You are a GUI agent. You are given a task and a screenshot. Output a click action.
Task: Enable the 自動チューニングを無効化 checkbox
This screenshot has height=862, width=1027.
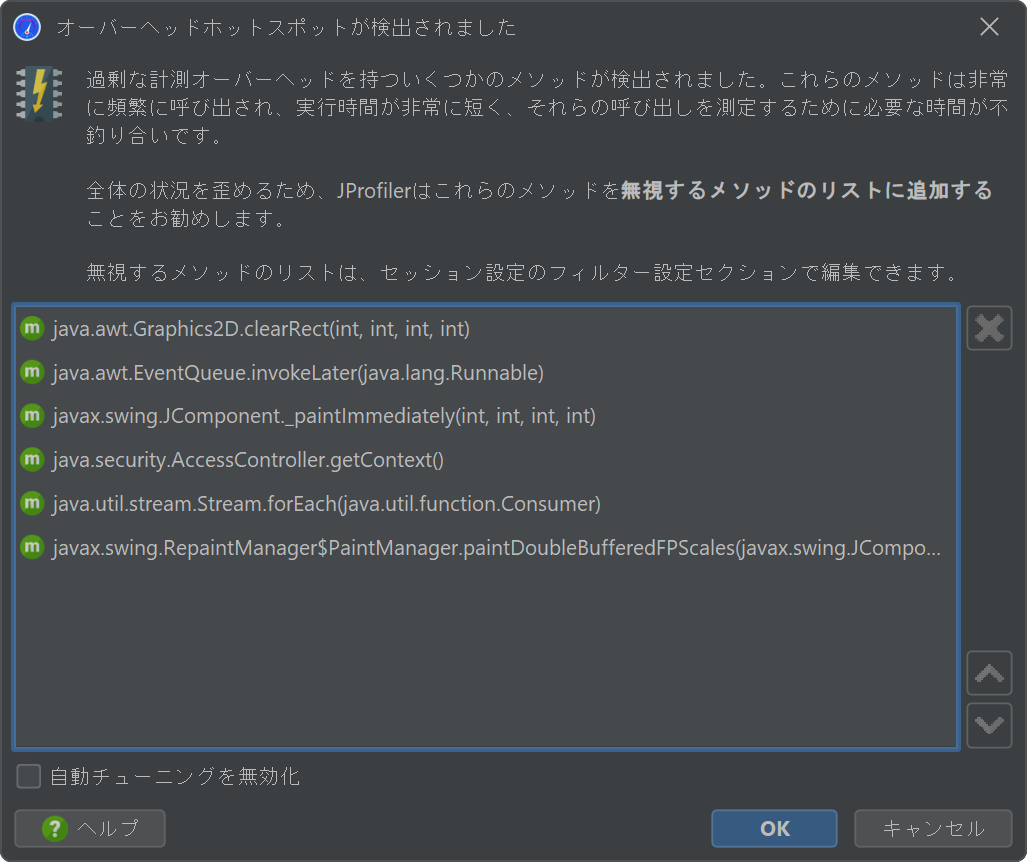pyautogui.click(x=29, y=776)
